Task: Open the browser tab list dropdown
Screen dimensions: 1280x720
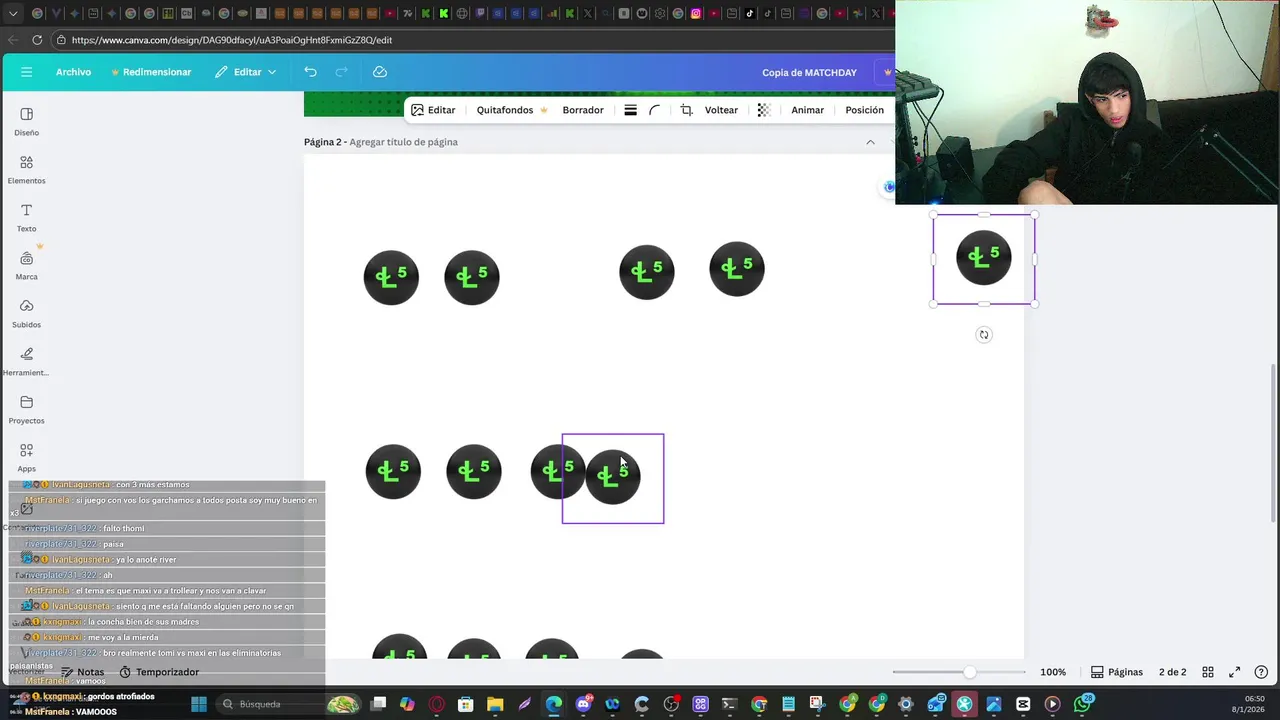Action: pos(13,14)
